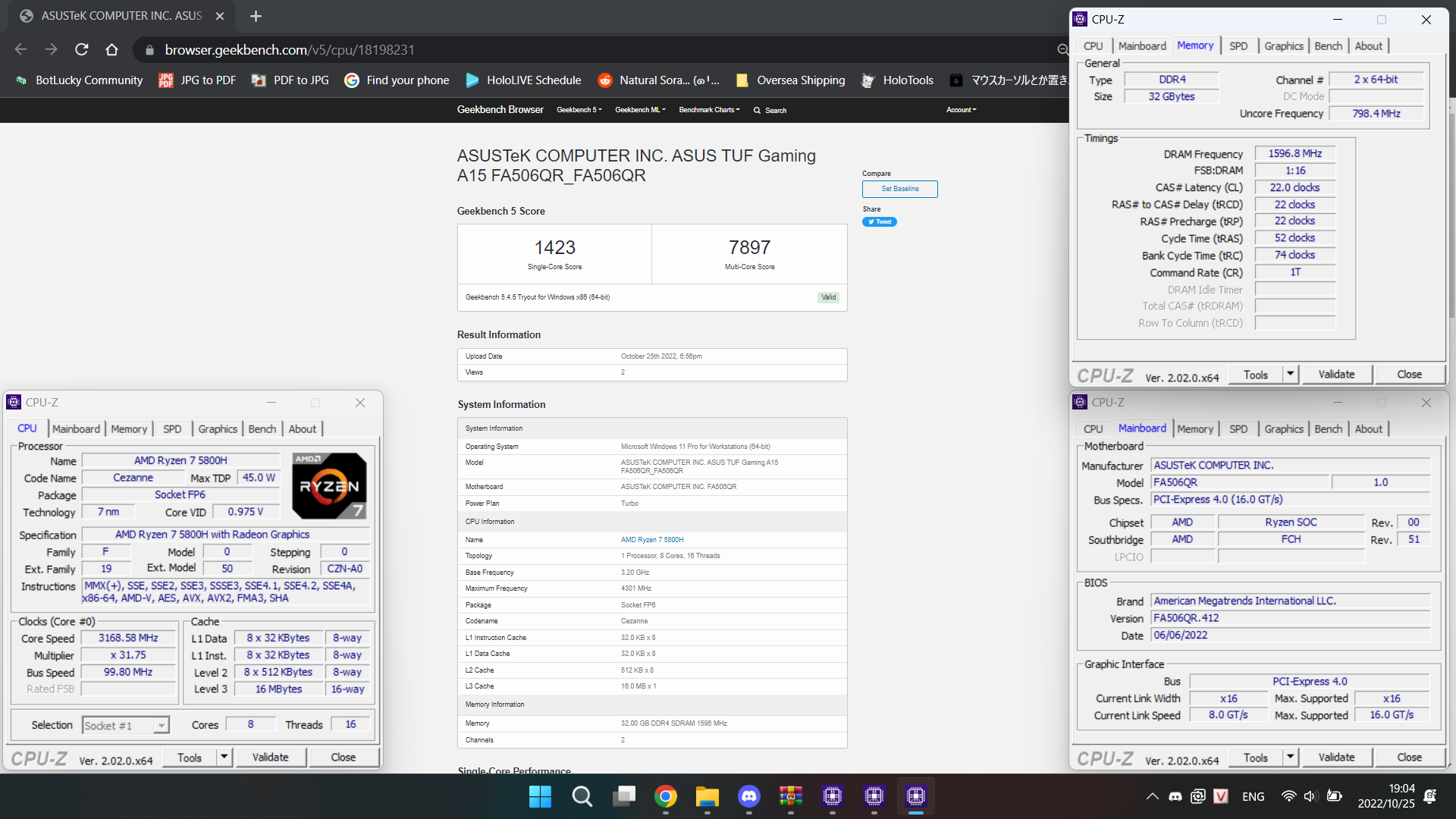Viewport: 1456px width, 819px height.
Task: Open HoloTools bookmark
Action: (x=897, y=80)
